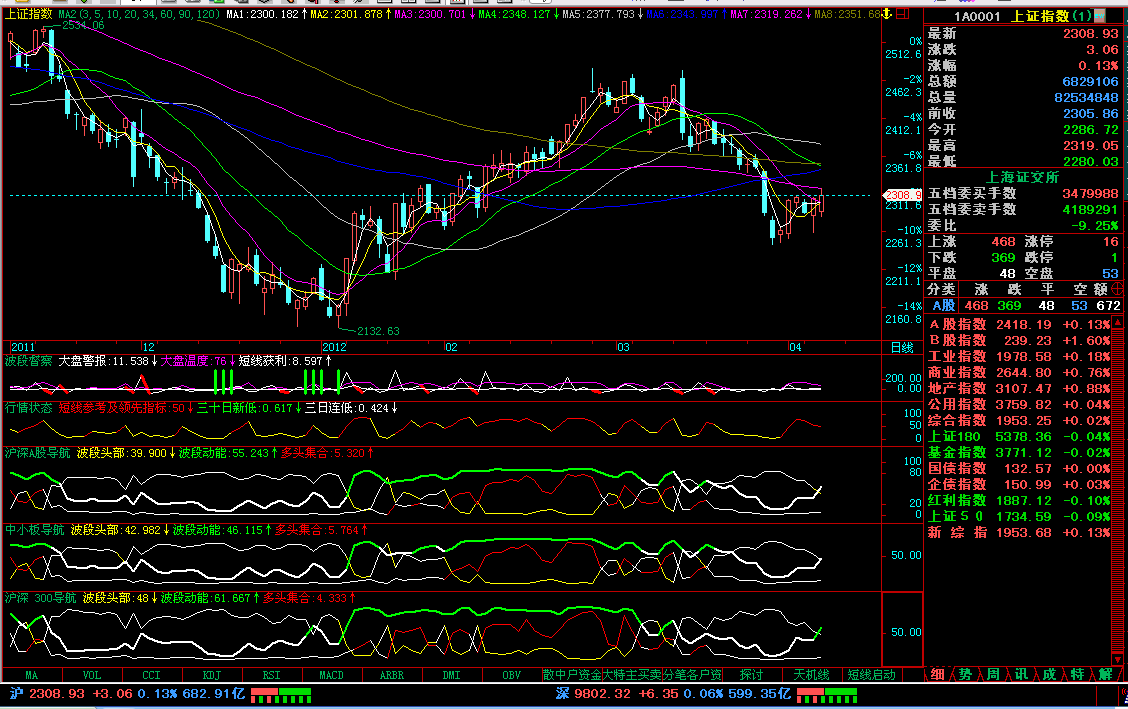Select the RSI indicator tab
Screen dimensions: 1128x709
271,675
